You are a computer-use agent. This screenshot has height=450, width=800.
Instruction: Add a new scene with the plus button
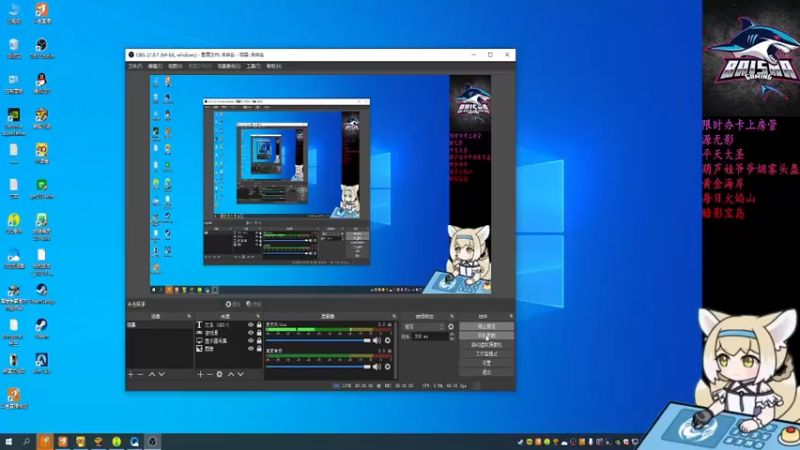tap(131, 374)
